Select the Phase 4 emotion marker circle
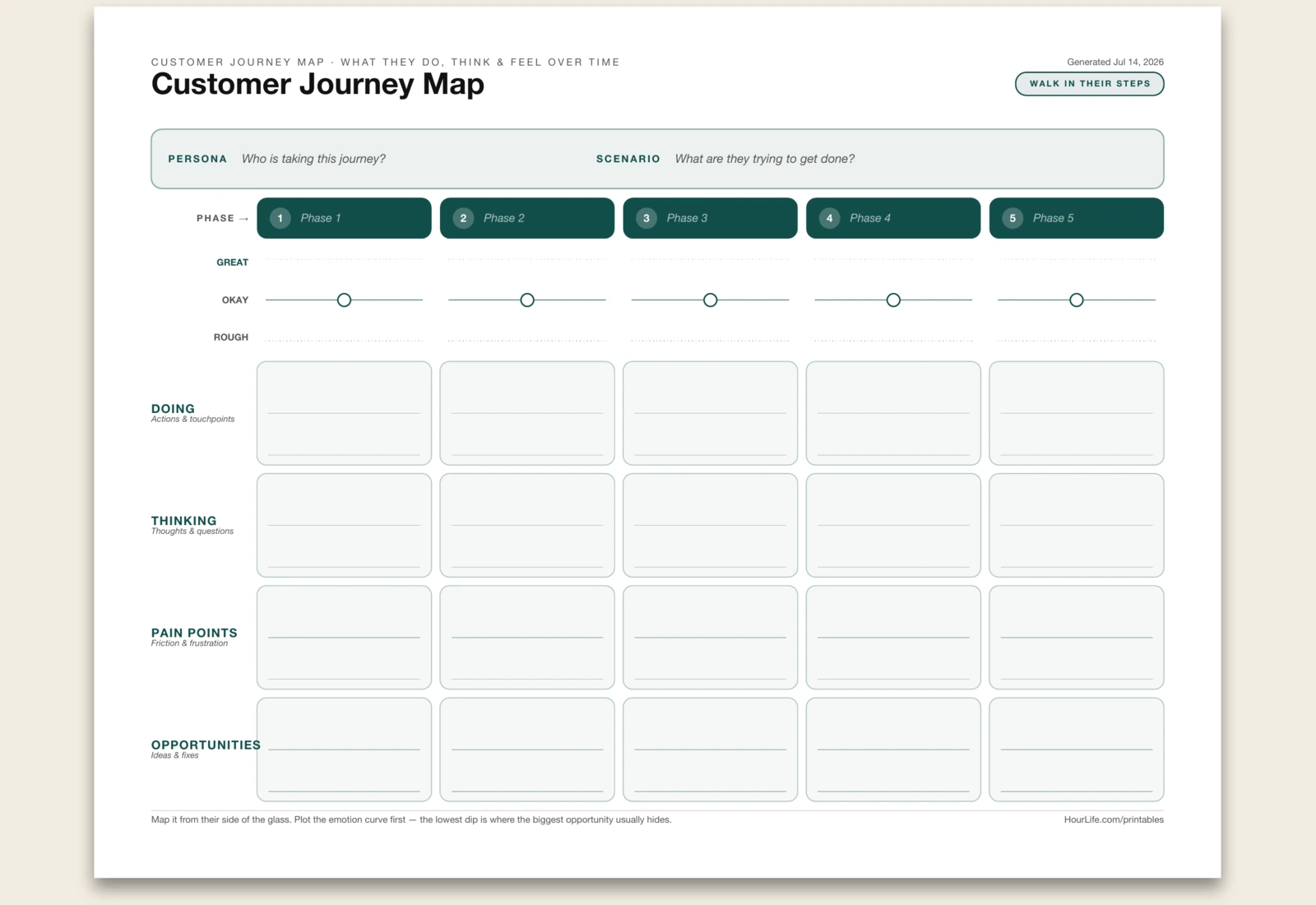Viewport: 1316px width, 905px height. 893,300
